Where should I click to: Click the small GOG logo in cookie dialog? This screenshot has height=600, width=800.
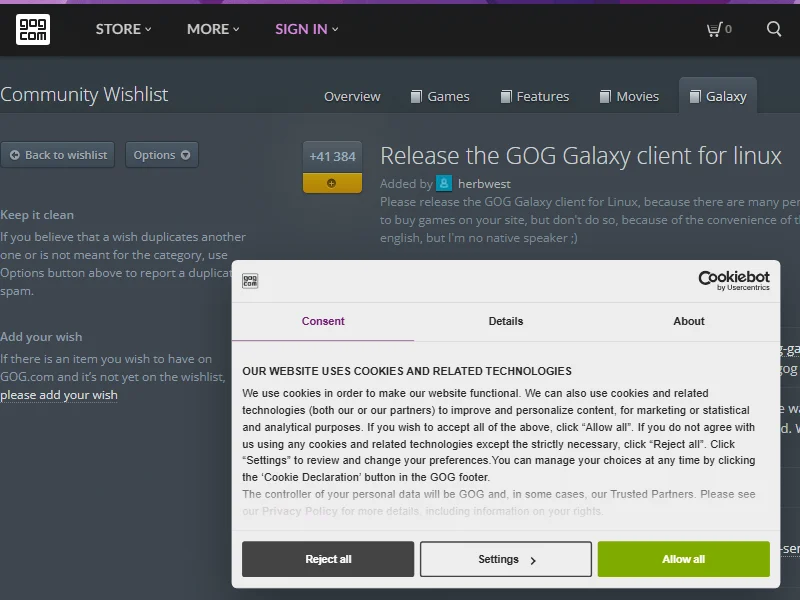pos(250,281)
